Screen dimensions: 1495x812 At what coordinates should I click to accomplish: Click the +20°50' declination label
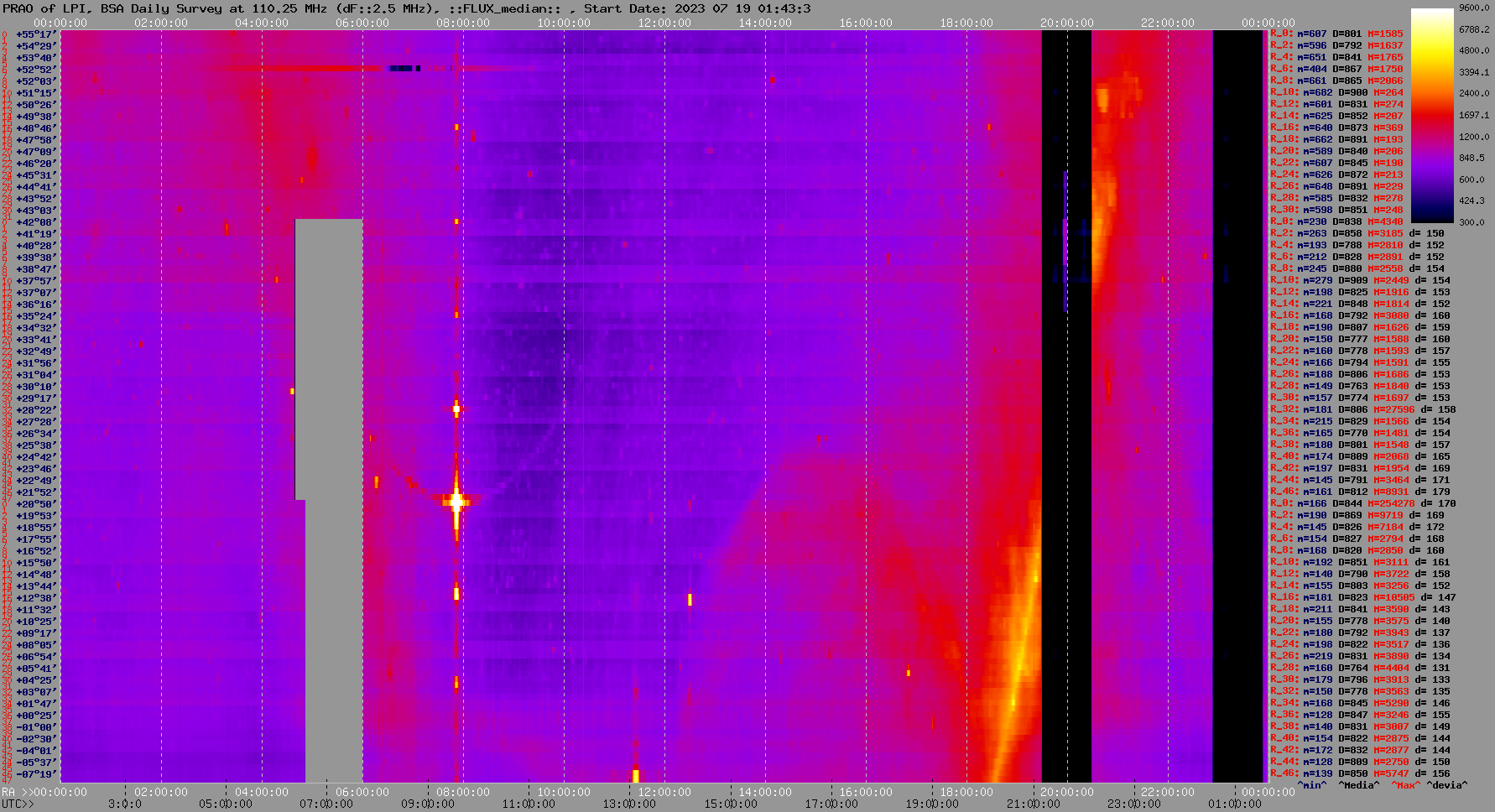(x=36, y=503)
